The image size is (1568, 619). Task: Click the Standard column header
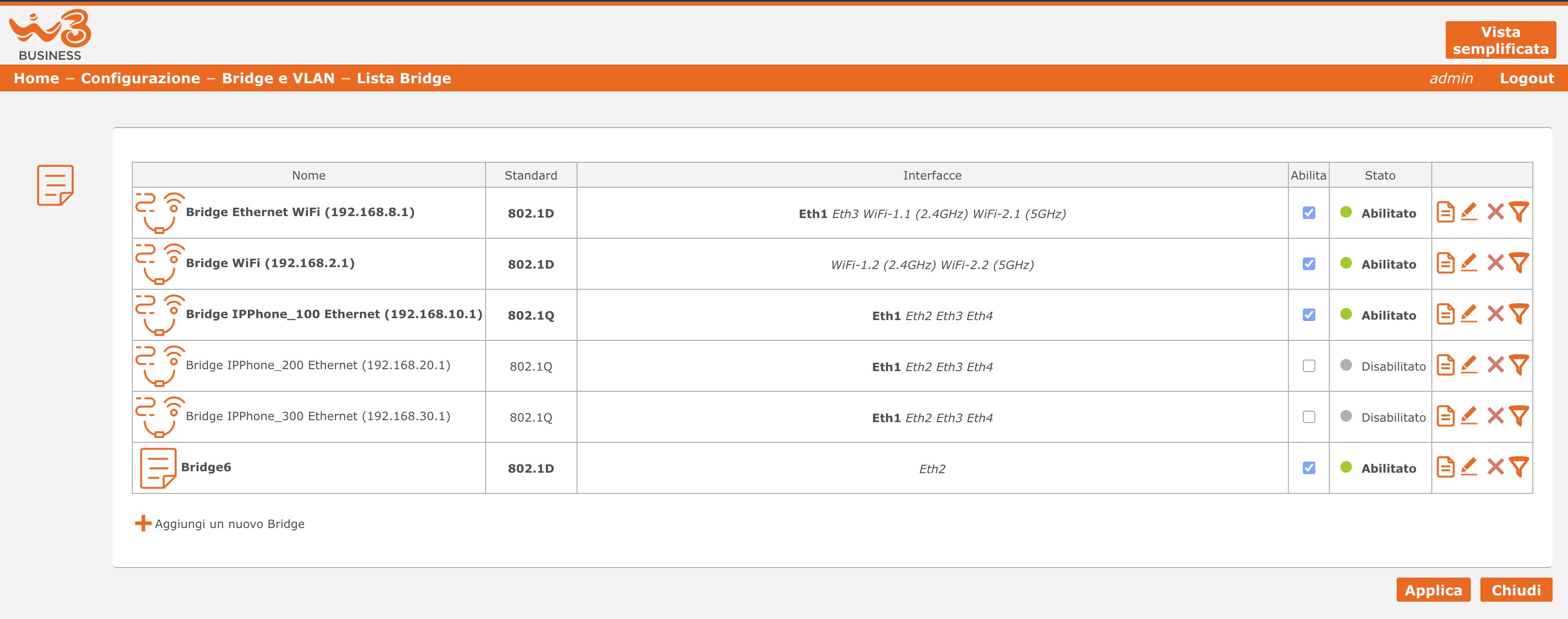[x=531, y=175]
